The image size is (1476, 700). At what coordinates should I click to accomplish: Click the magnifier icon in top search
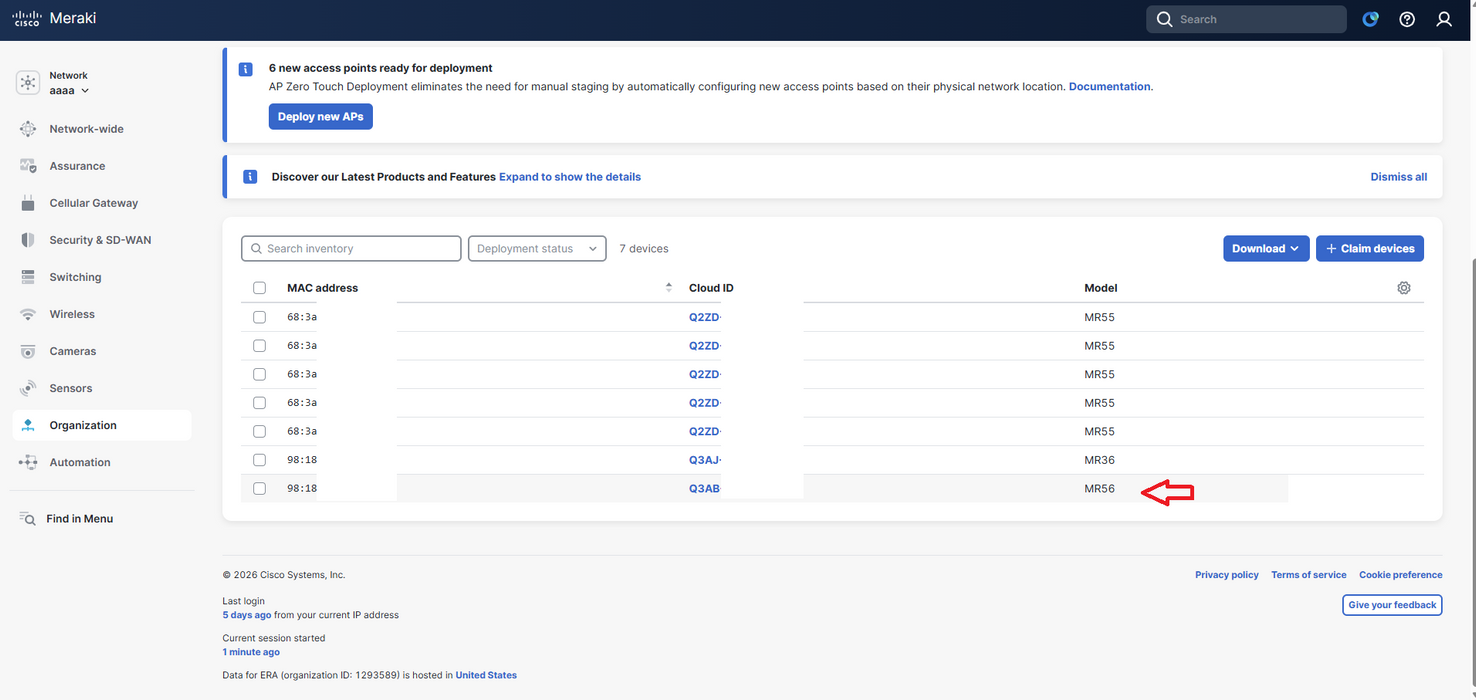1164,19
